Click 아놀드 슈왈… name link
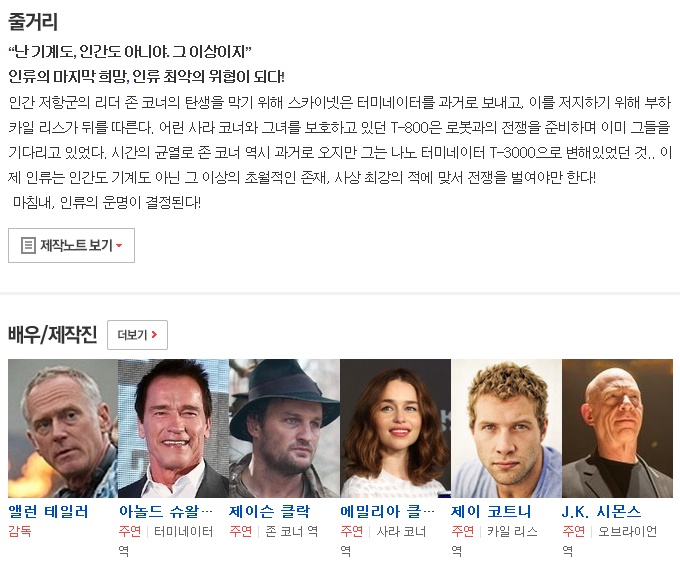680x566 pixels. (166, 511)
